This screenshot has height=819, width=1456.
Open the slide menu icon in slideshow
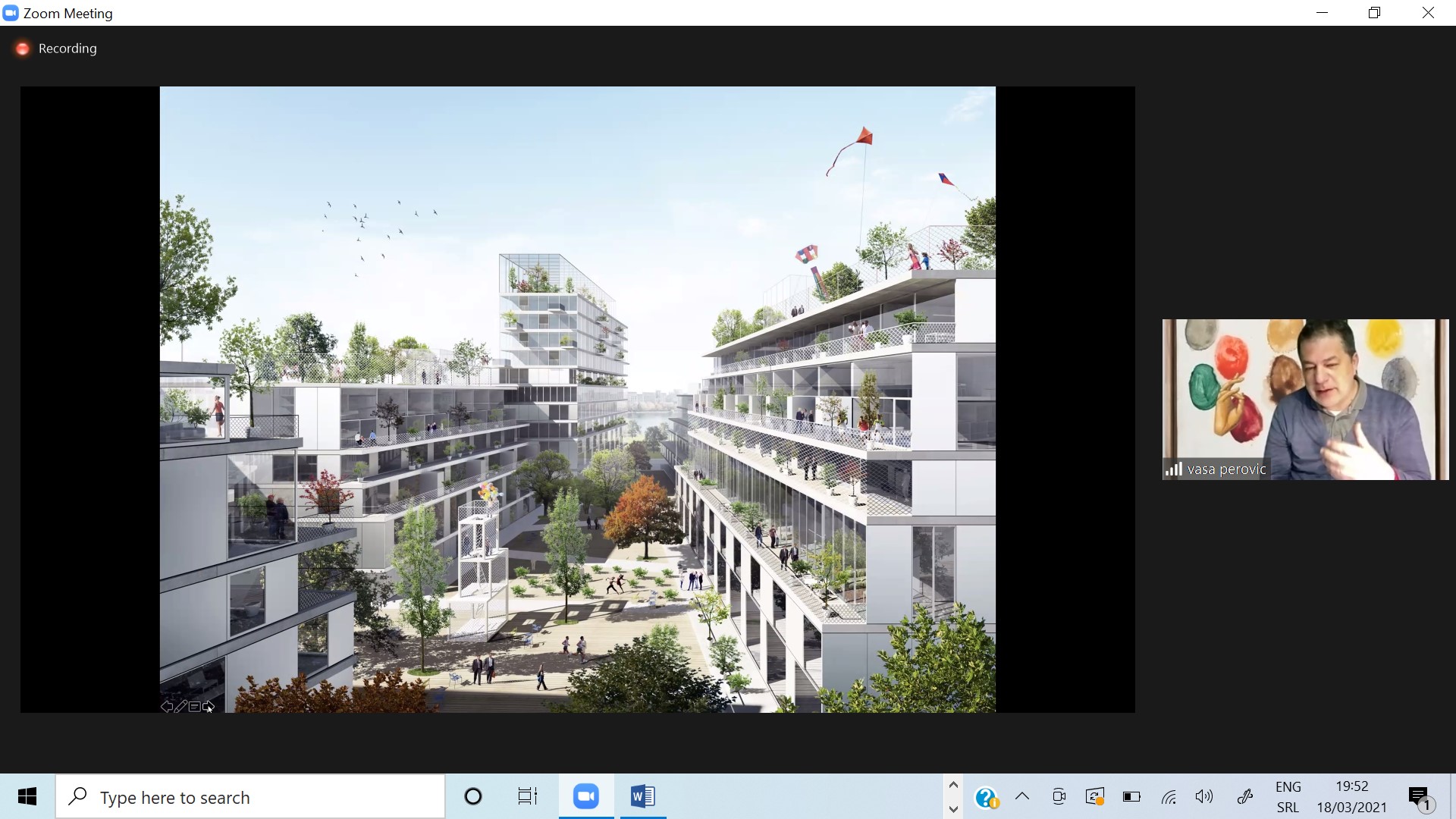click(195, 707)
